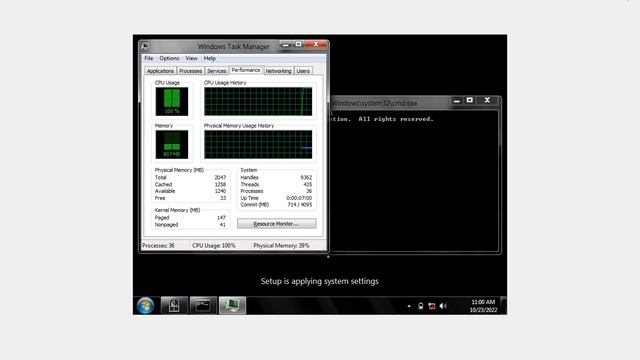Click the Cached memory value row
Viewport: 640px width, 360px height.
190,184
